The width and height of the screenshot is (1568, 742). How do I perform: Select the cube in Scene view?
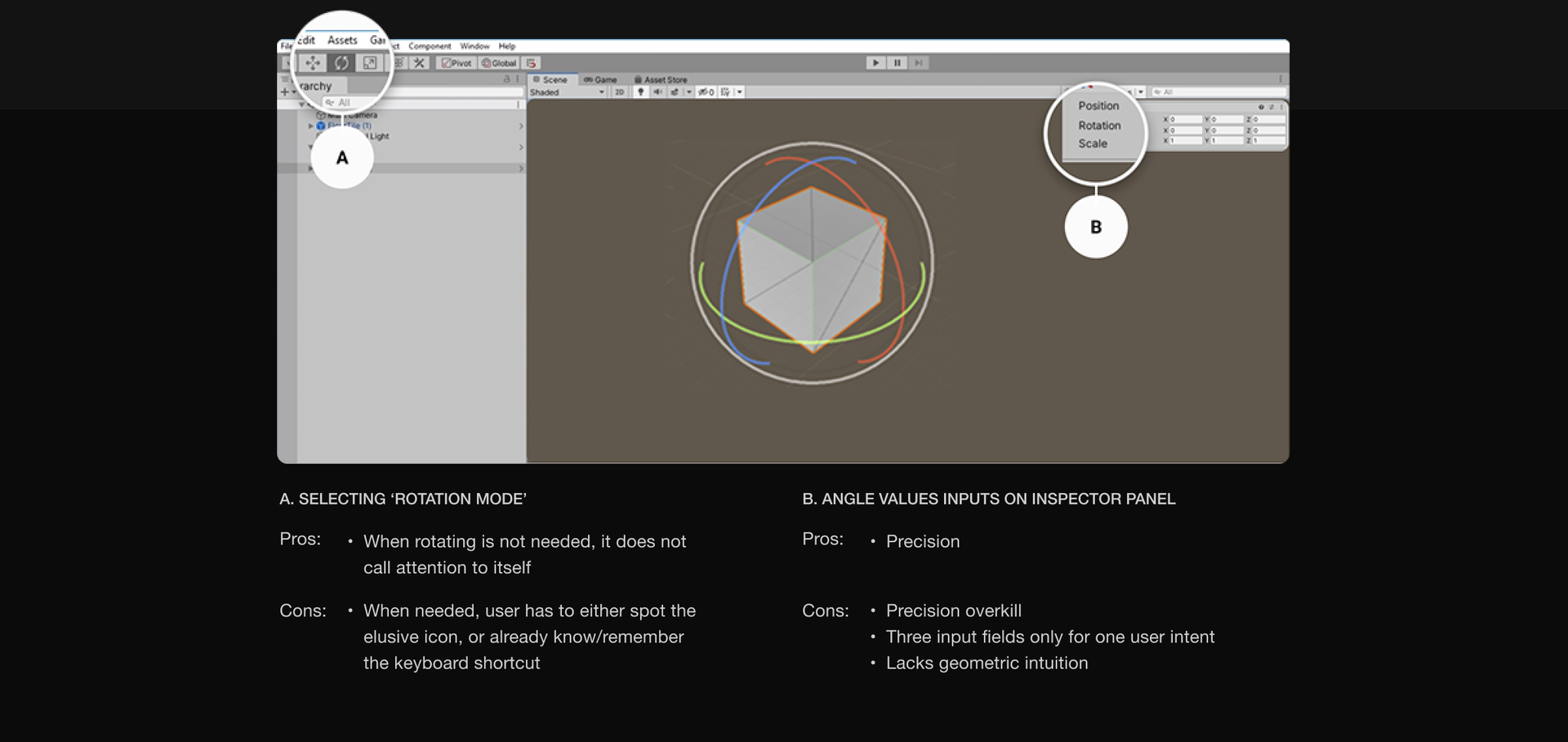pyautogui.click(x=812, y=269)
